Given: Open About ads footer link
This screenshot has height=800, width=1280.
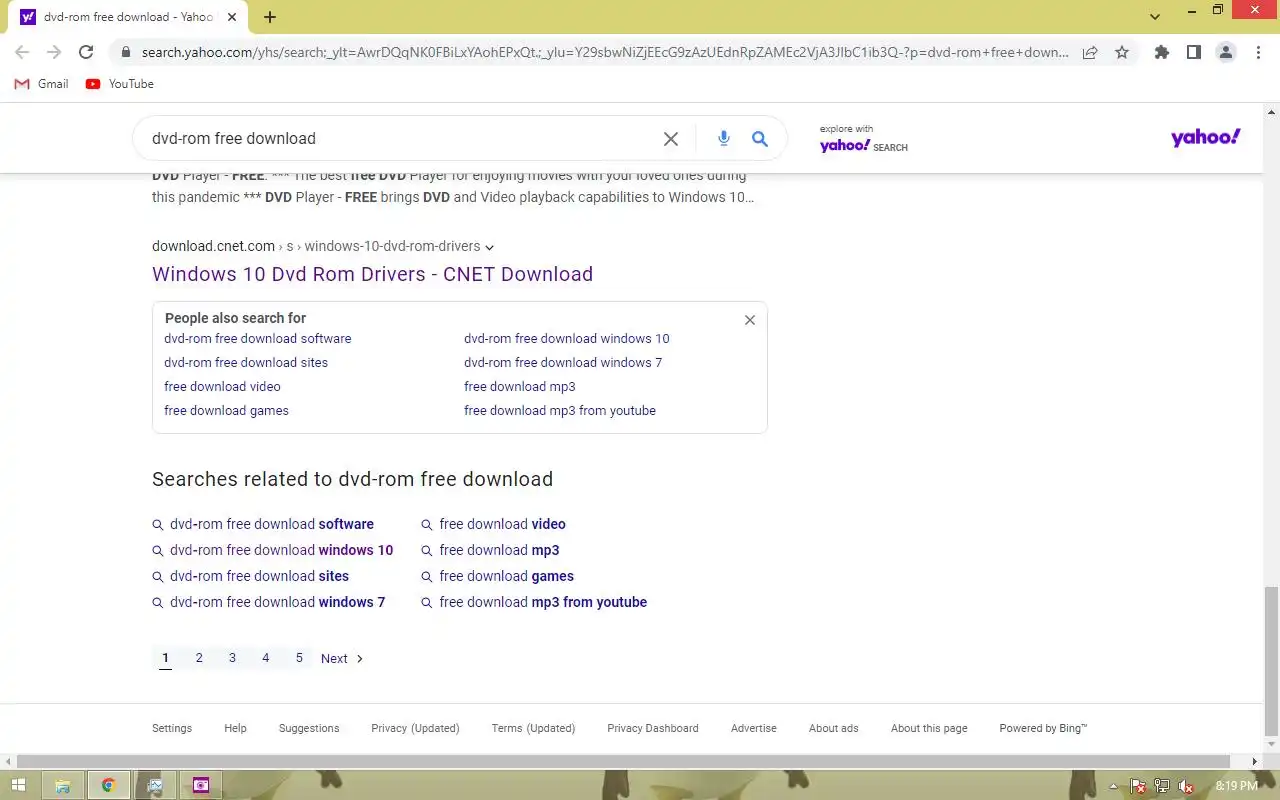Looking at the screenshot, I should 834,728.
